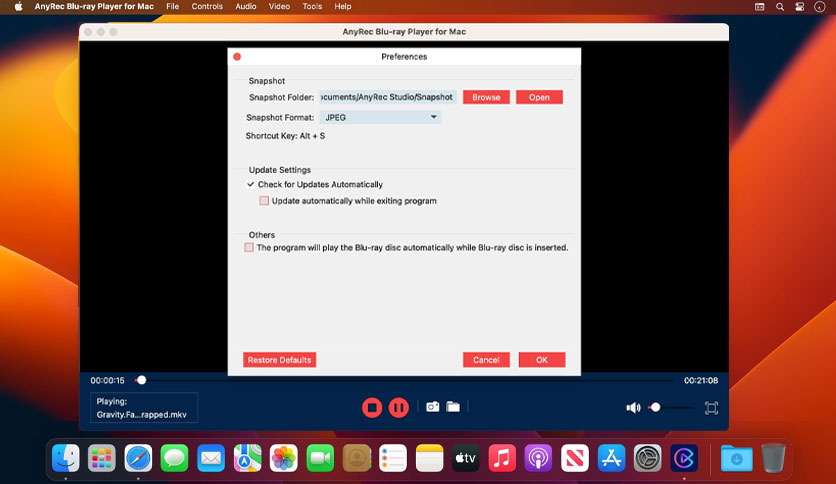
Task: Expand the Snapshot Format JPEG dropdown
Action: point(380,117)
